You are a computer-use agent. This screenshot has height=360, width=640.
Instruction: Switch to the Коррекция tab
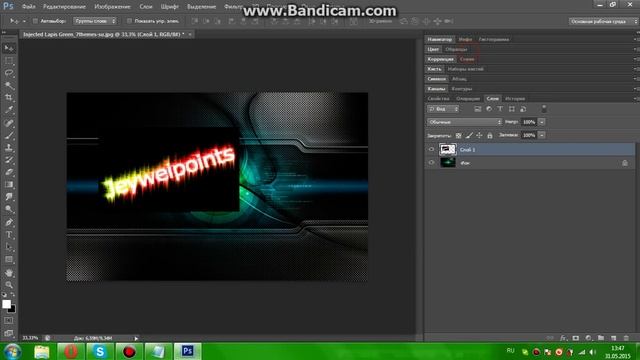(x=440, y=59)
